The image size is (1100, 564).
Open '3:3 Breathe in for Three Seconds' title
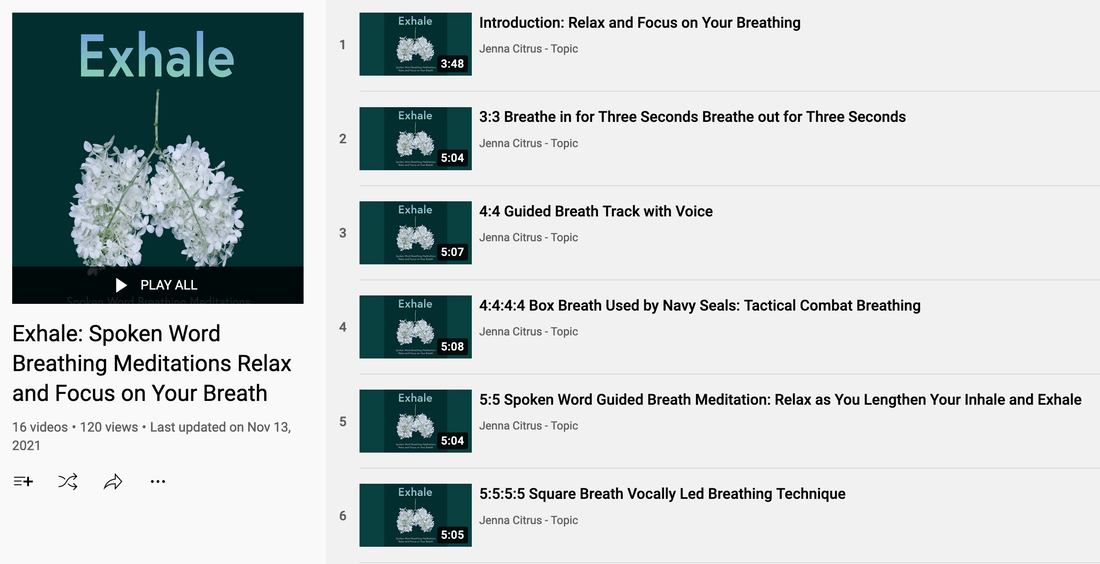coord(692,116)
